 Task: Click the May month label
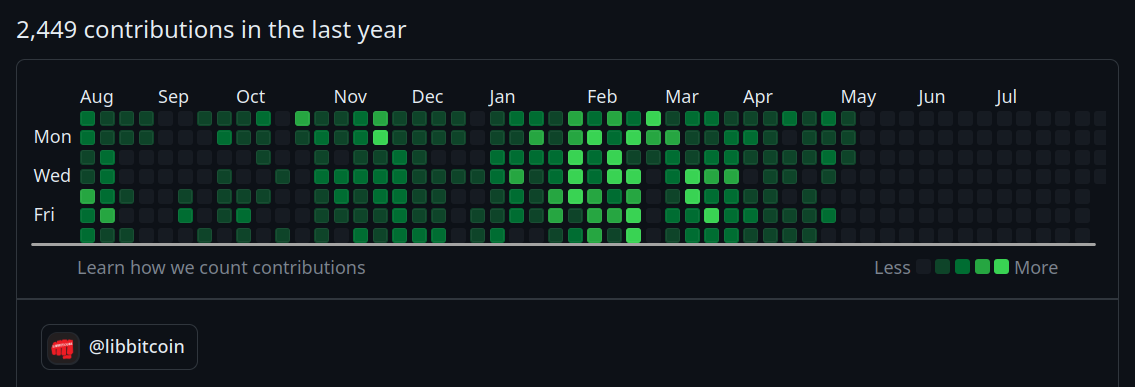tap(858, 97)
